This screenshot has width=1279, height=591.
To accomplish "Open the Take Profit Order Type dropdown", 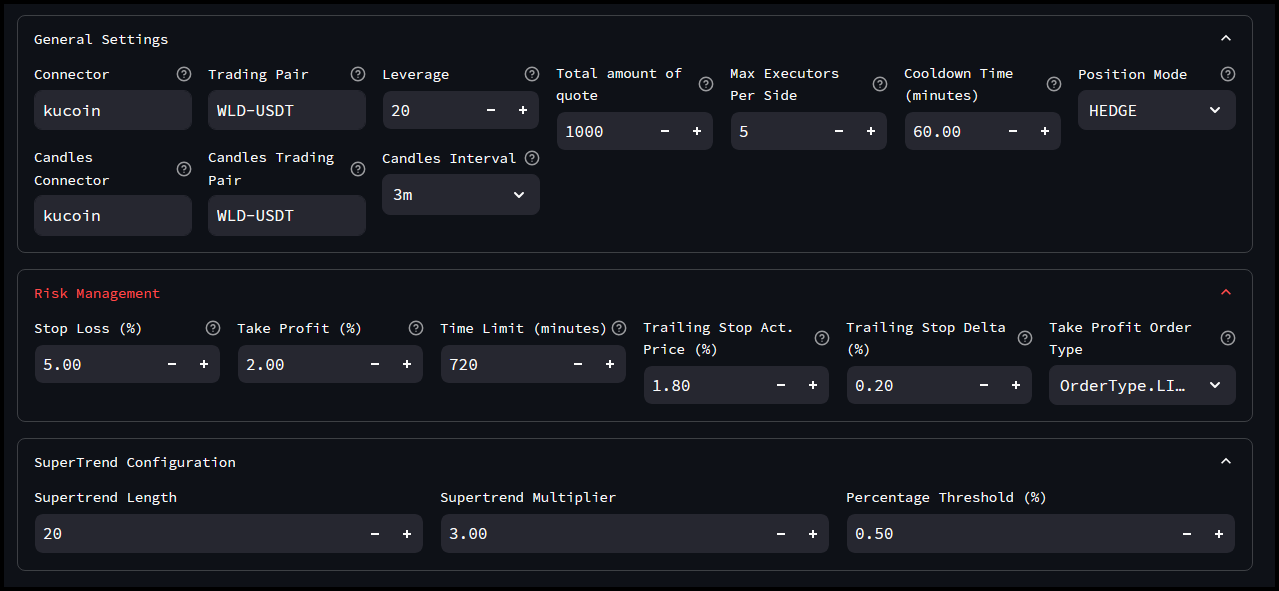I will [x=1142, y=385].
